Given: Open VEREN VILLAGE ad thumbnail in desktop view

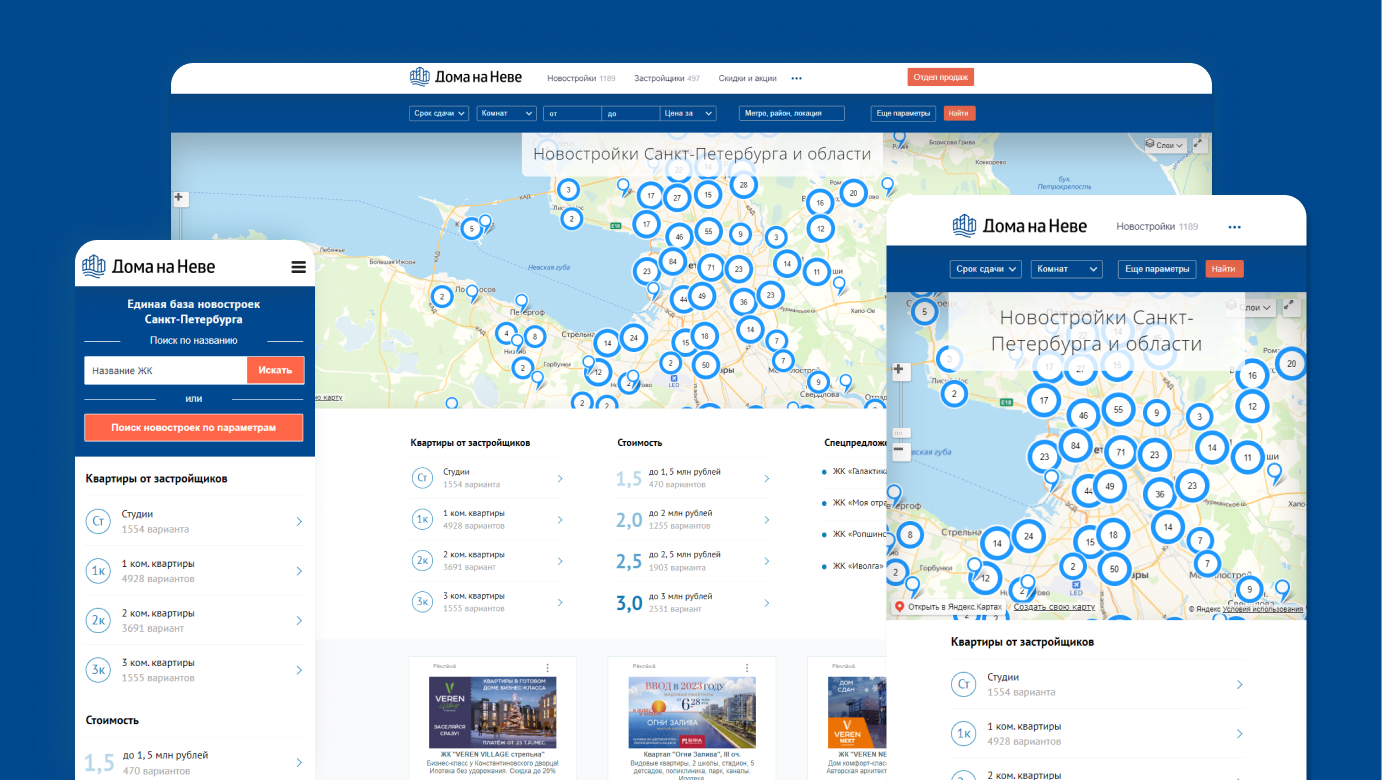Looking at the screenshot, I should point(492,713).
